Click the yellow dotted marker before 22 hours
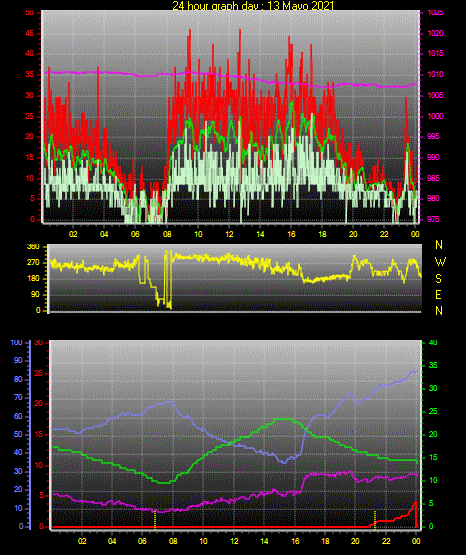The height and width of the screenshot is (555, 466). pos(375,520)
